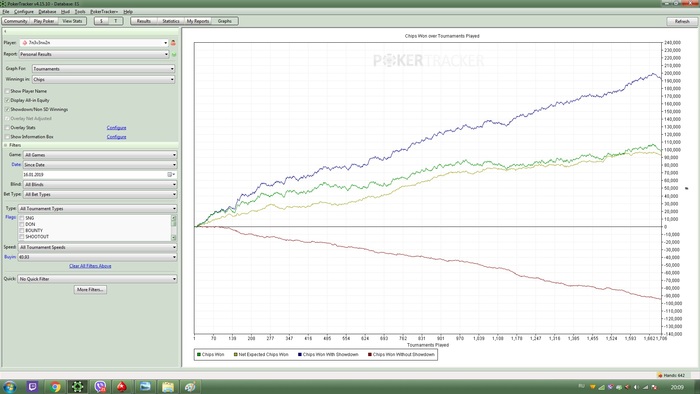This screenshot has height=394, width=700.
Task: Click the player profile icon beside Player field
Action: (173, 43)
